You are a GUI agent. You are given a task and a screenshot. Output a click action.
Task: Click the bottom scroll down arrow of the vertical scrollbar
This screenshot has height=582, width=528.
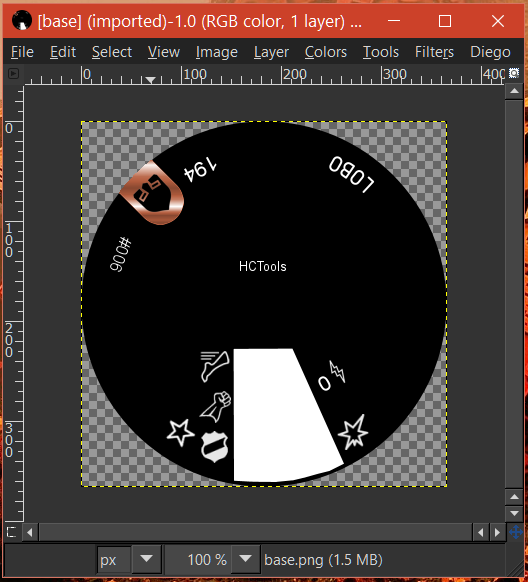coord(514,513)
